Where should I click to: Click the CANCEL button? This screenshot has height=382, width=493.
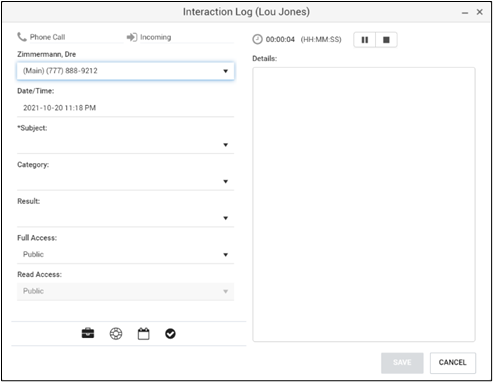click(453, 363)
